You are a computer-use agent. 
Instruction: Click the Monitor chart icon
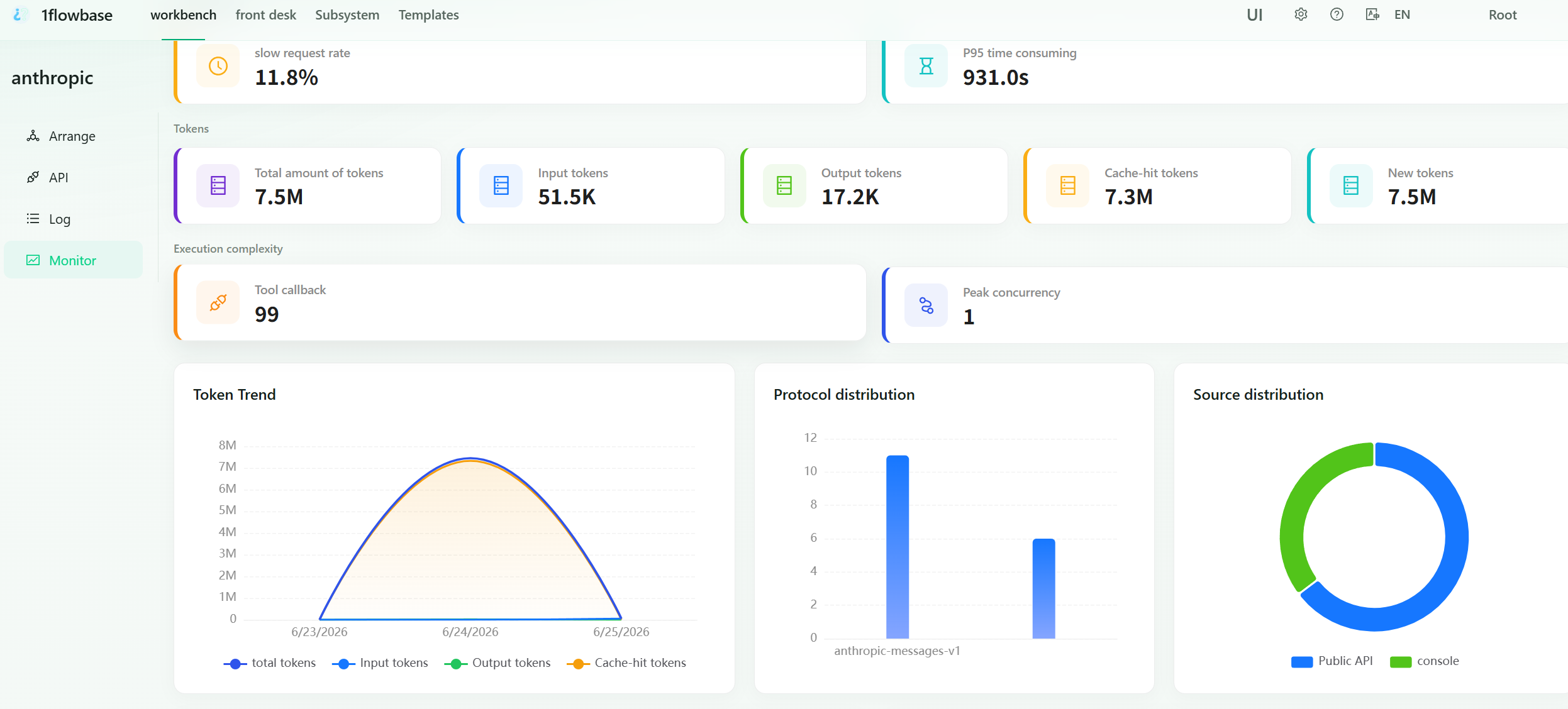click(33, 260)
